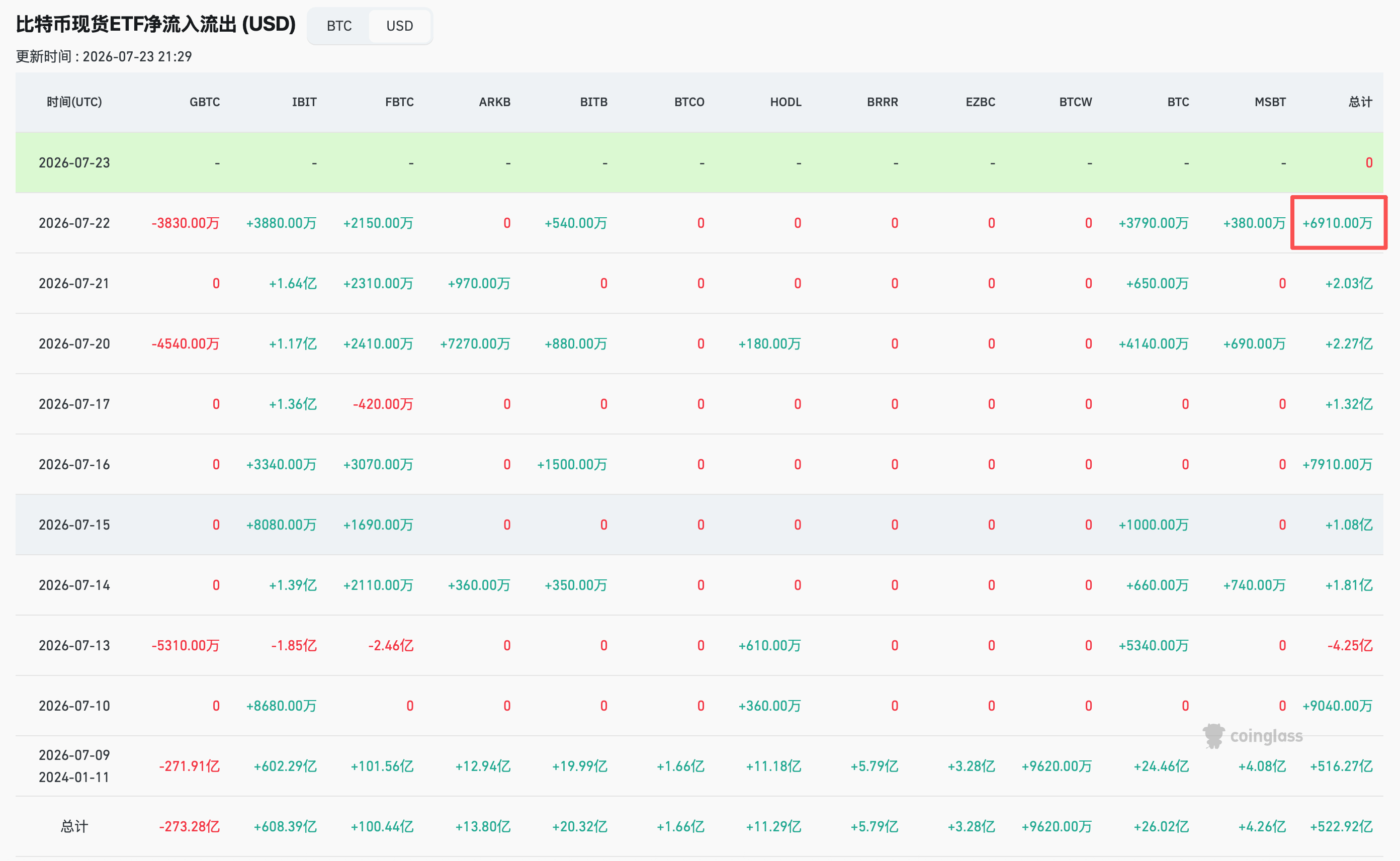
Task: Click the ARKB +7270.00万 value
Action: pyautogui.click(x=475, y=343)
